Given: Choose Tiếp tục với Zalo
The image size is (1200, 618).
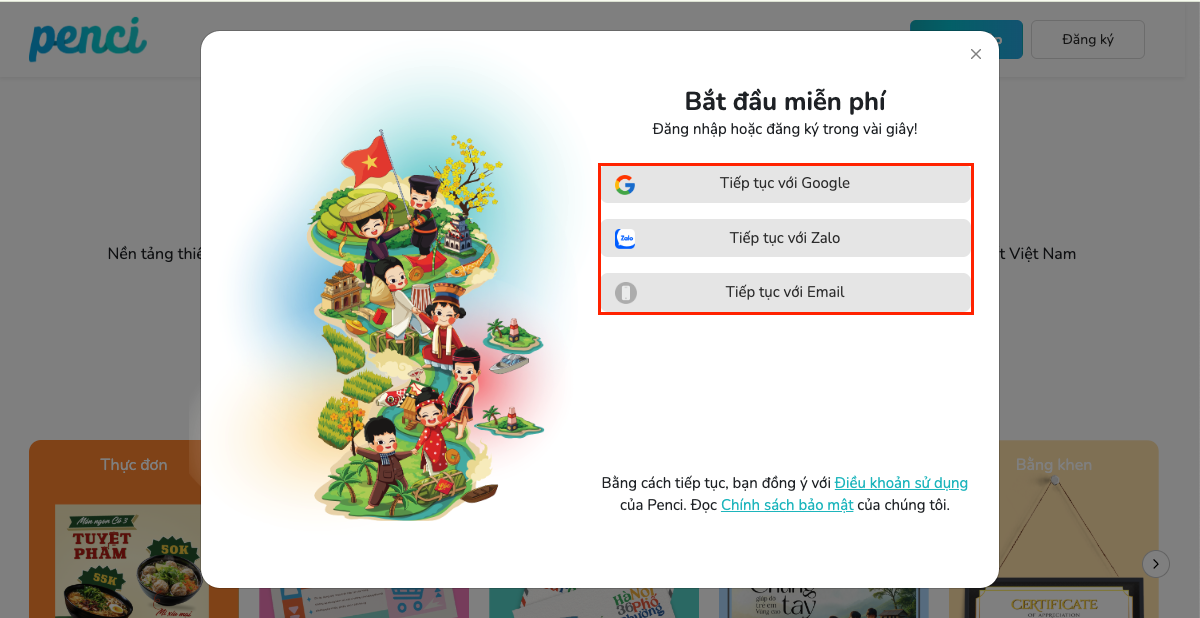Looking at the screenshot, I should point(785,238).
